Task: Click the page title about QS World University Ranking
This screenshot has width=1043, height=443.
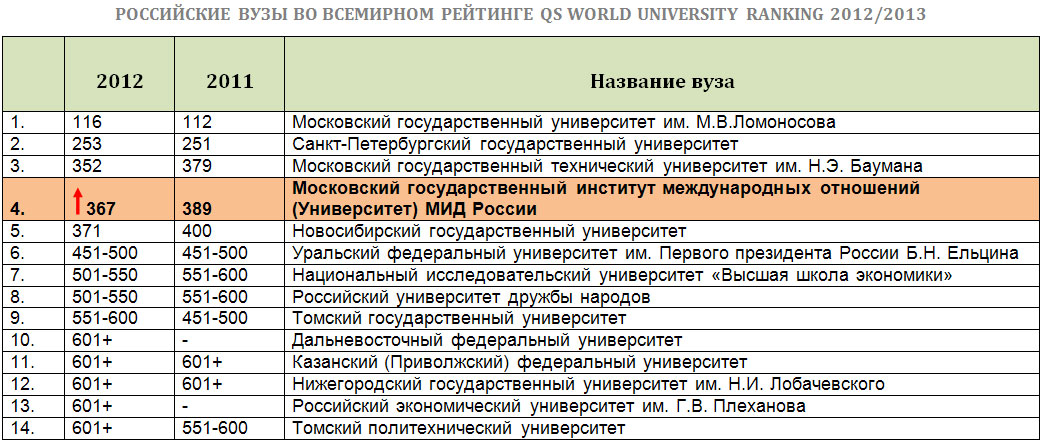Action: 520,15
